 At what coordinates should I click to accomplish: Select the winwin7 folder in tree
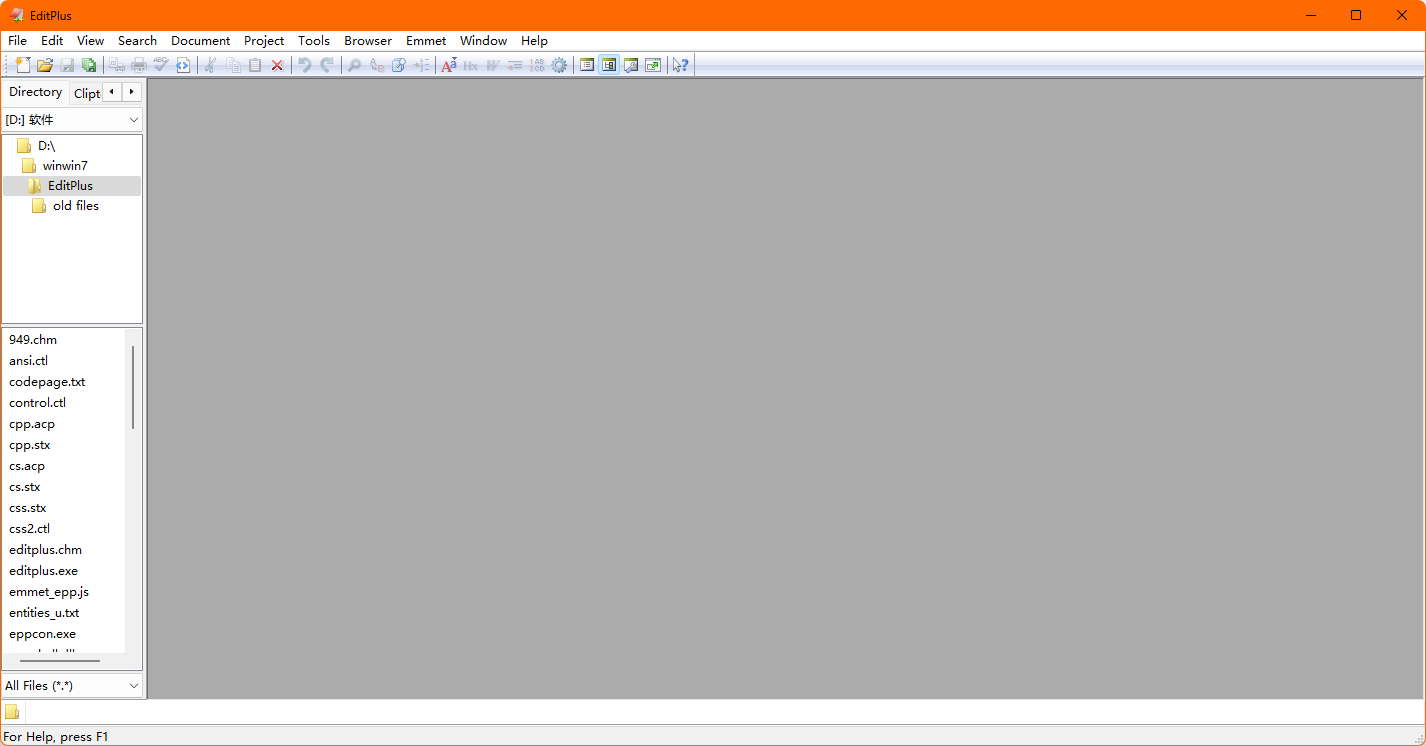coord(64,166)
